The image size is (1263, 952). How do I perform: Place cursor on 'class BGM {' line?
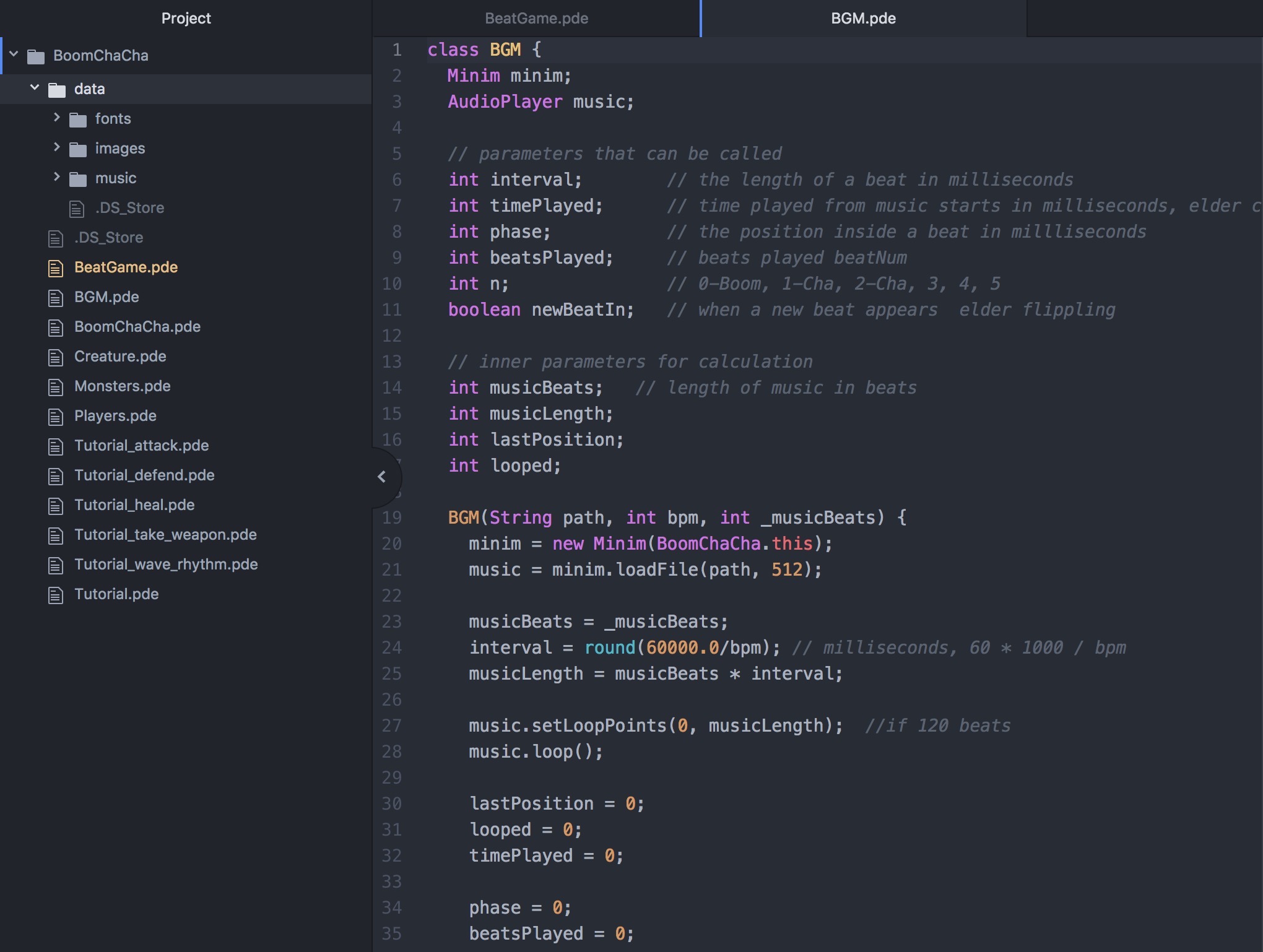[x=484, y=50]
